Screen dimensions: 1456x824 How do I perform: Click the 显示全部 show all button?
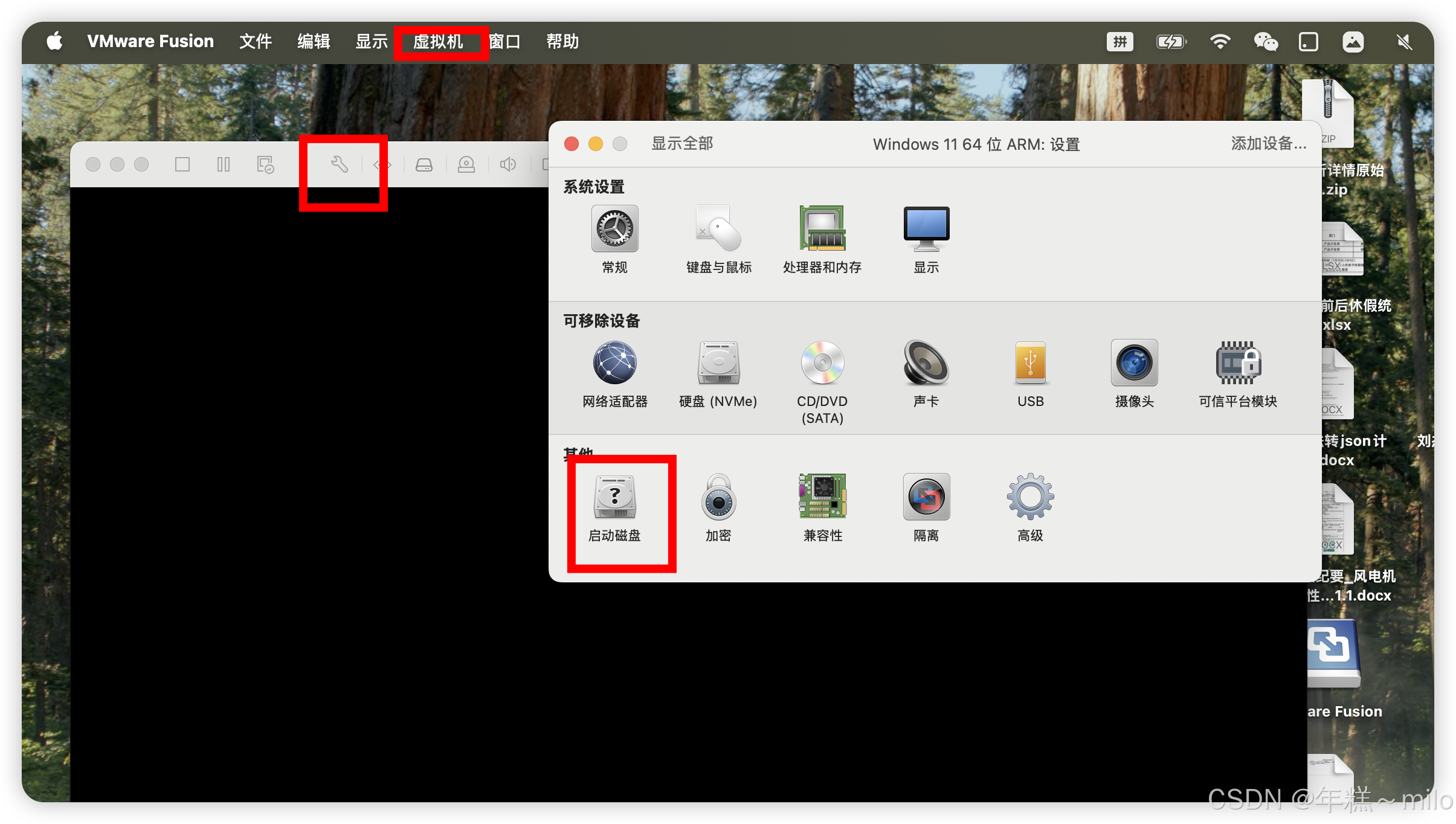point(682,144)
